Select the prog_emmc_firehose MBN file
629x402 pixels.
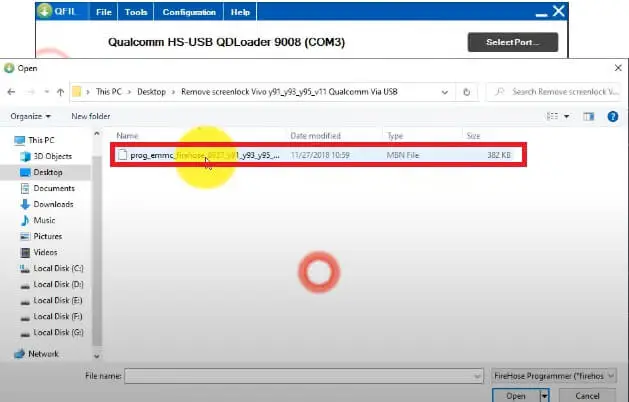pyautogui.click(x=200, y=155)
